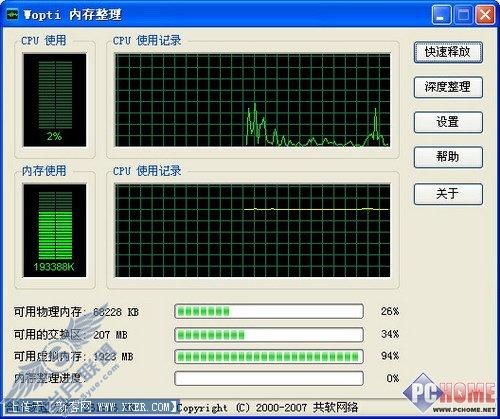Screen dimensions: 500x419
Task: Click the 可用虚拟内存 MB text
Action: pos(73,356)
